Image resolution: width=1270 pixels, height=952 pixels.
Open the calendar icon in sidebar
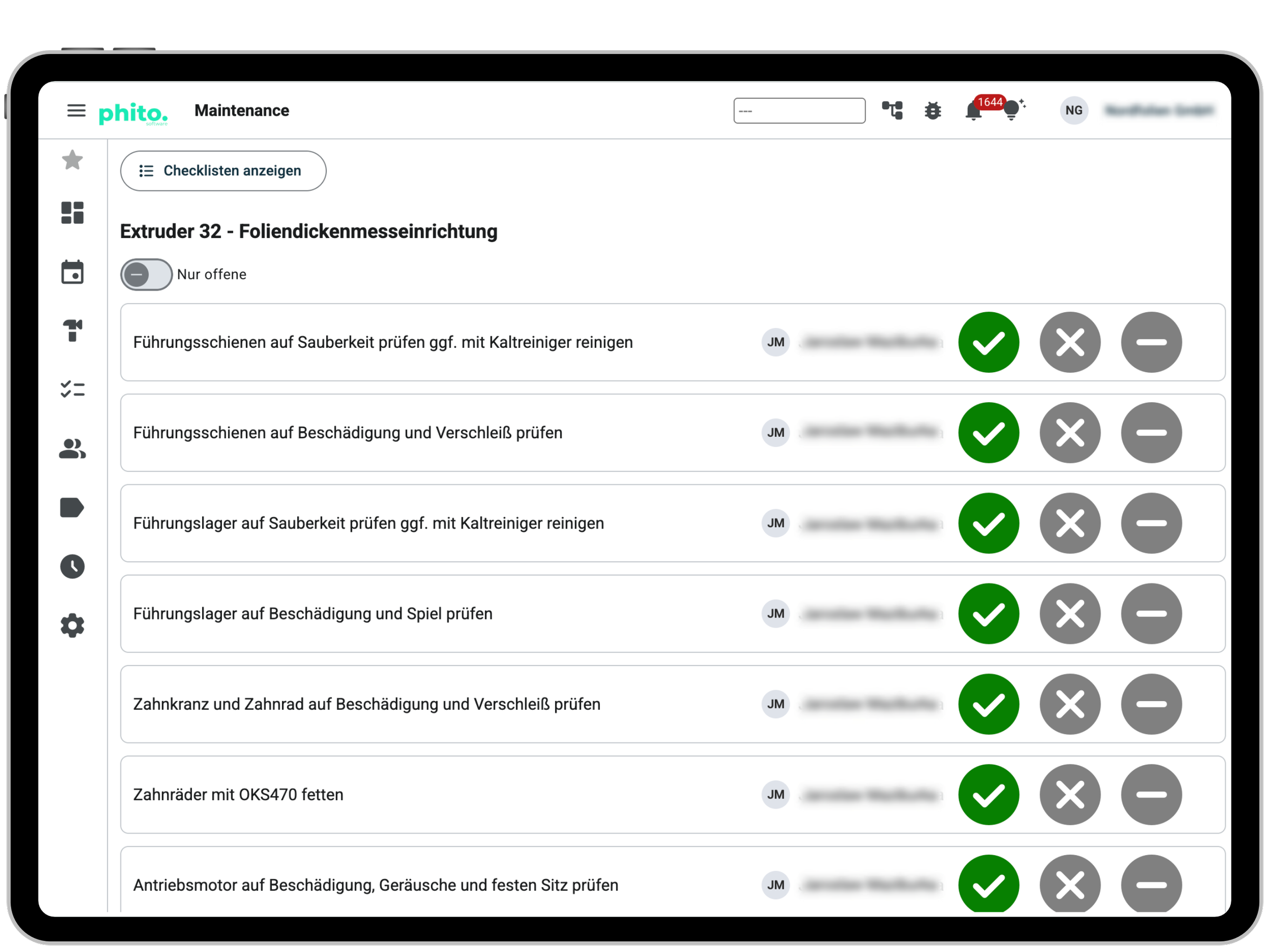pyautogui.click(x=72, y=272)
